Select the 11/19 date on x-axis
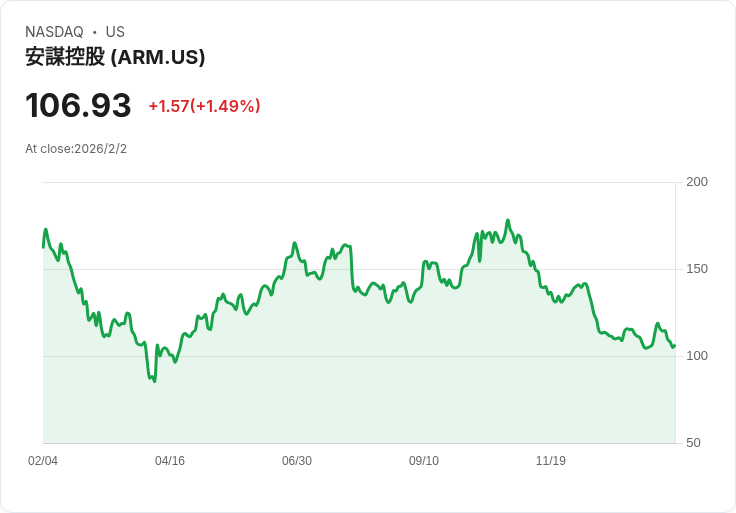Viewport: 736px width, 513px height. coord(551,461)
